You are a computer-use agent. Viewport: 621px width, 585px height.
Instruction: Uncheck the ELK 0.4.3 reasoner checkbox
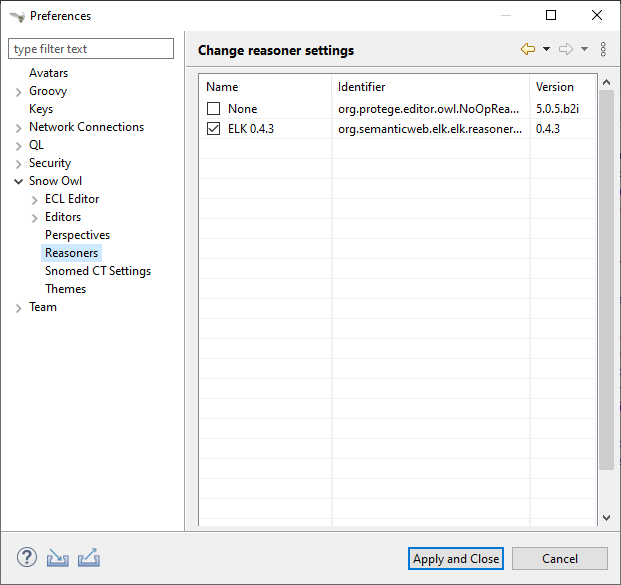213,129
